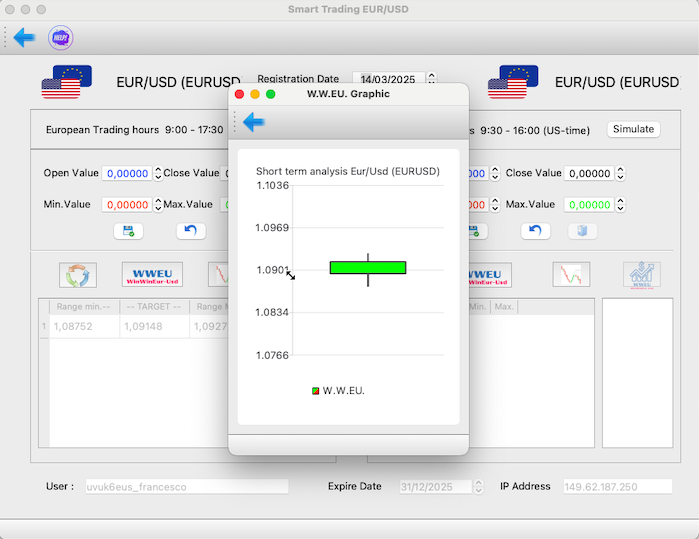Click back arrow in W.W.EU. Graphic window
Viewport: 699px width, 539px height.
click(254, 122)
